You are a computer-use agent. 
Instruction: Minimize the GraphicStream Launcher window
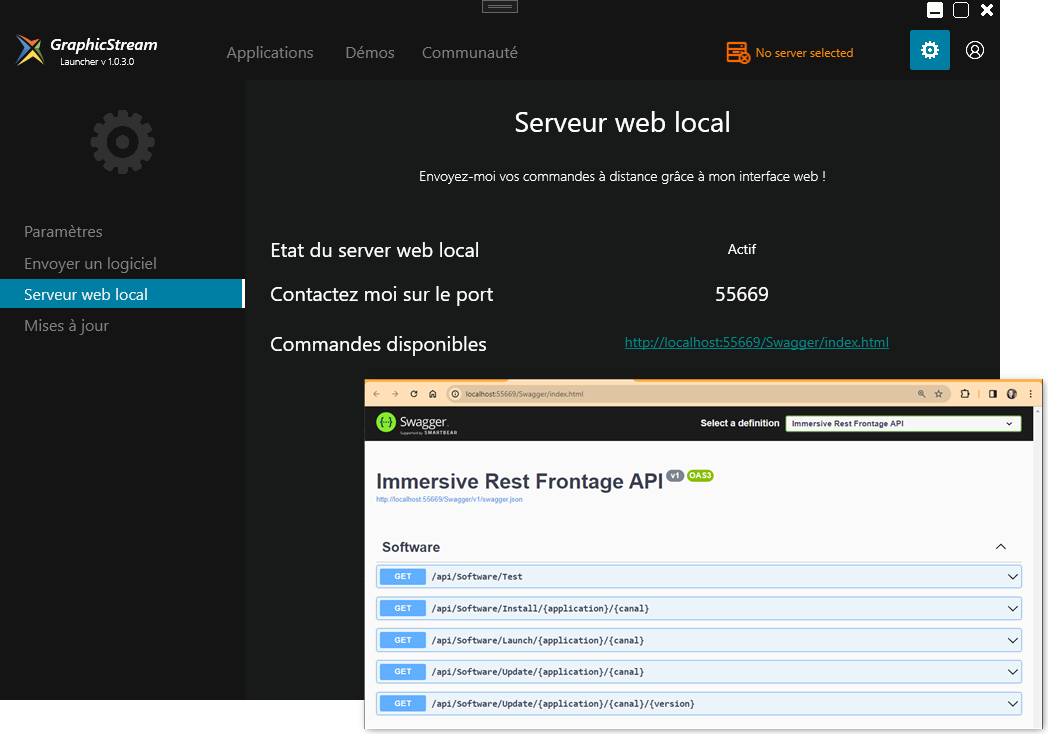click(x=935, y=10)
